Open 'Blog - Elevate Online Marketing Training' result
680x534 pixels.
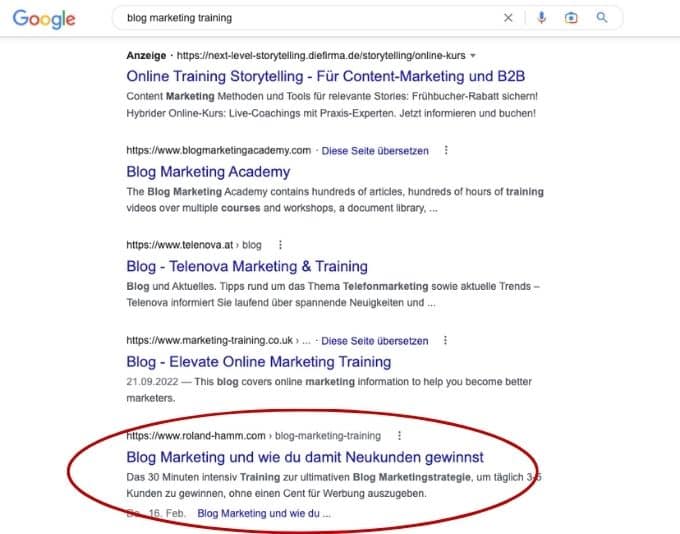coord(258,362)
